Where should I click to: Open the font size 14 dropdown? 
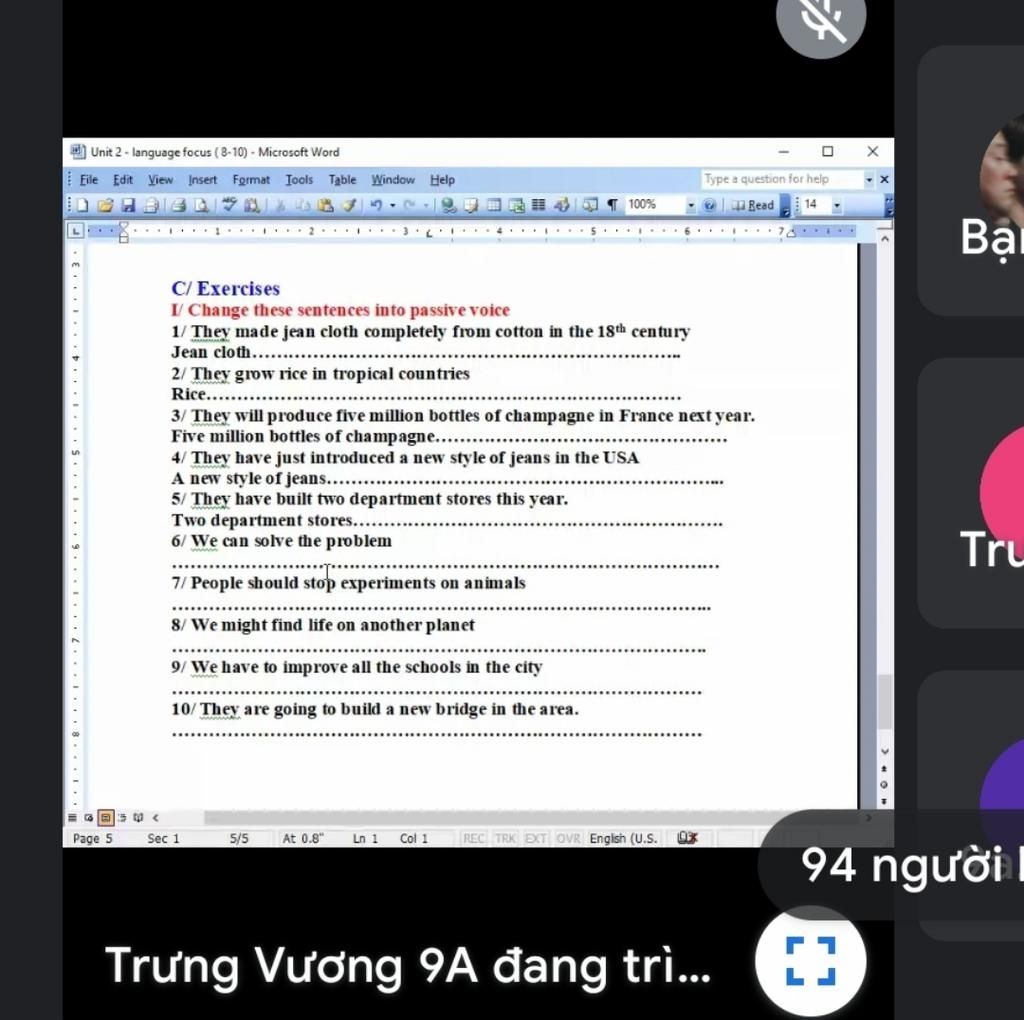click(x=837, y=205)
